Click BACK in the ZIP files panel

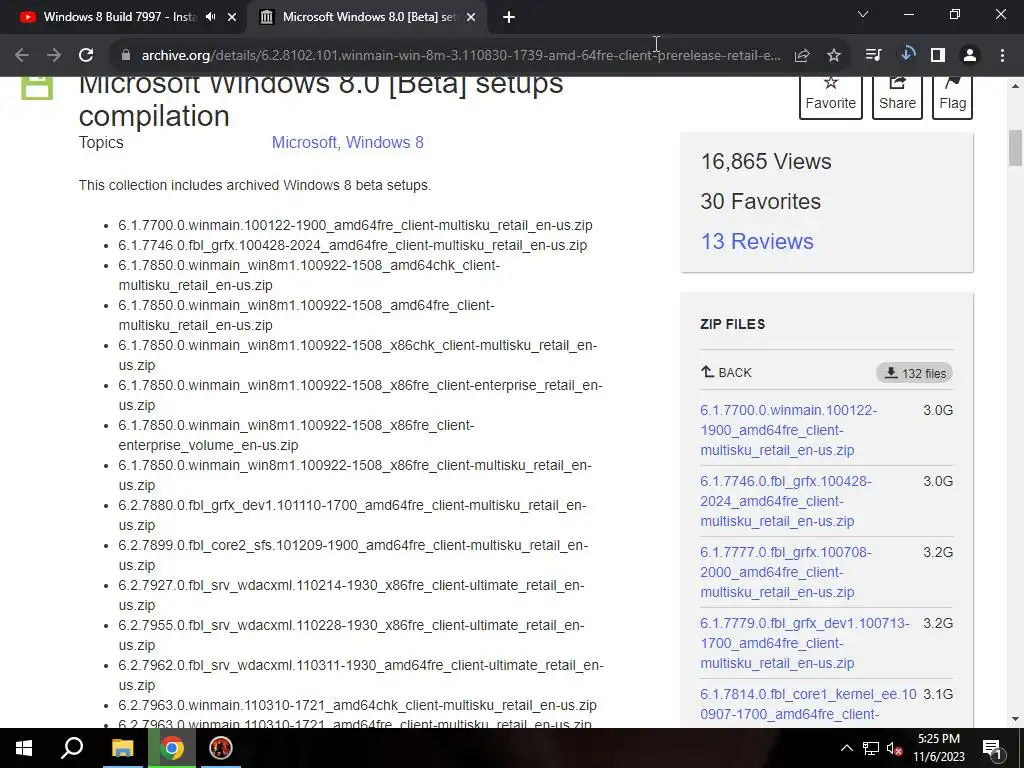pos(726,373)
